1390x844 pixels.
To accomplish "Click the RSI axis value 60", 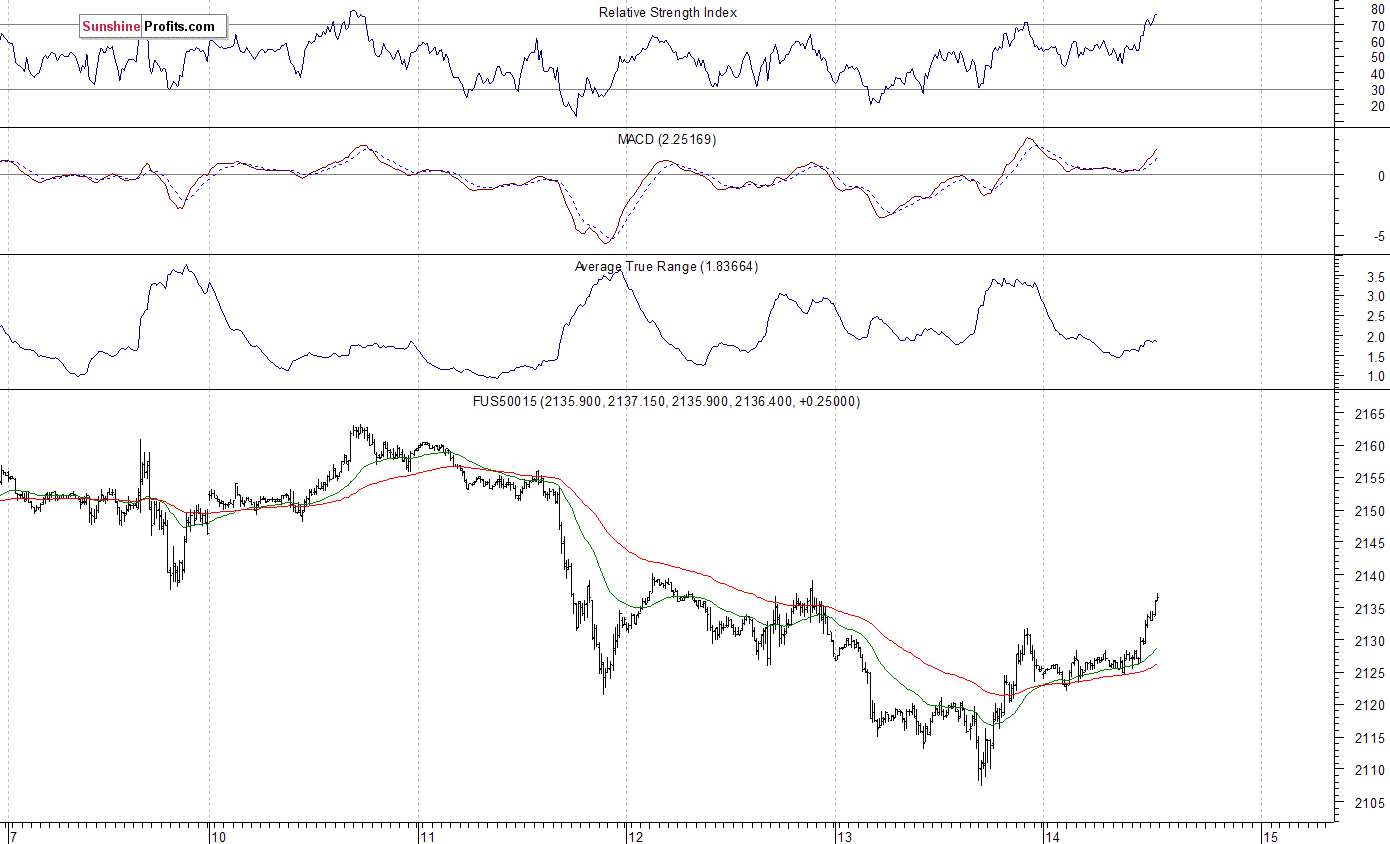I will coord(1378,41).
